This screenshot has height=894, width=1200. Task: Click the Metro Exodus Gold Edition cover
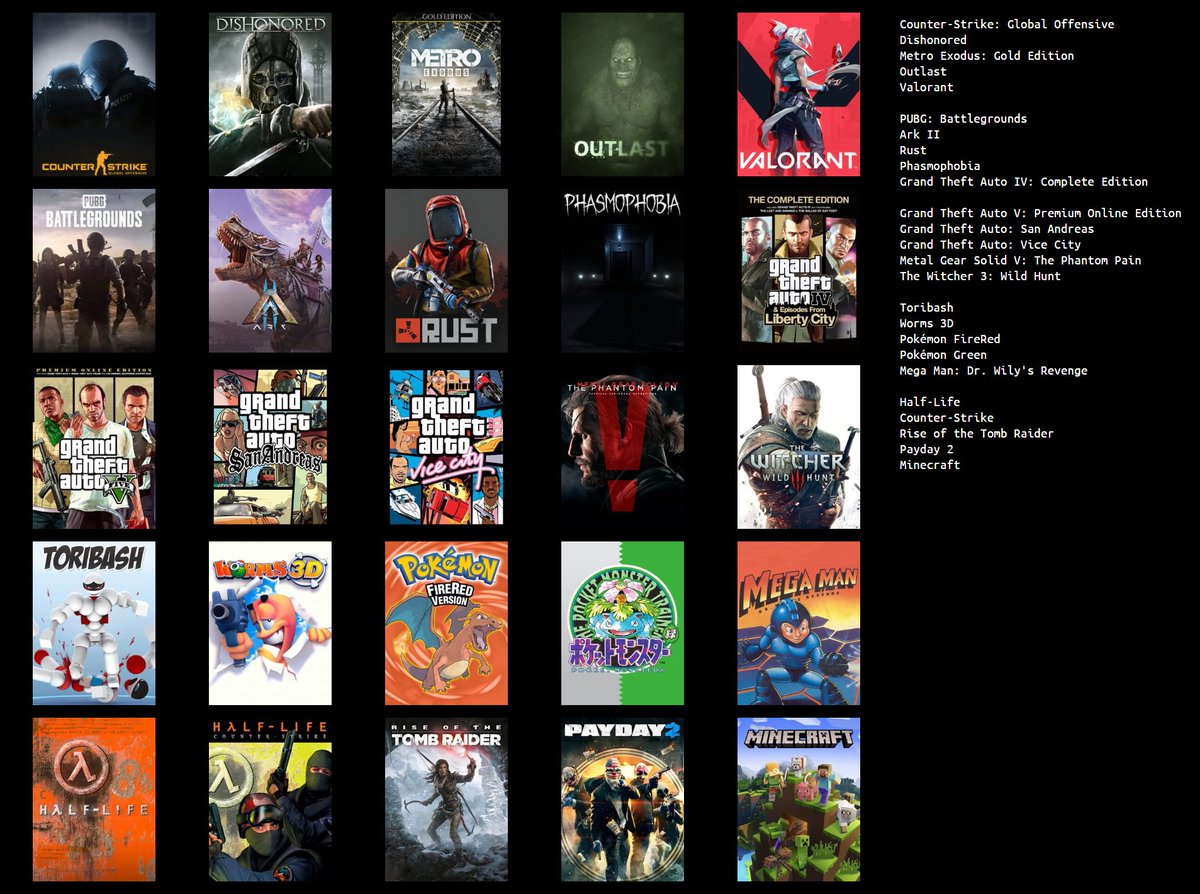point(446,94)
